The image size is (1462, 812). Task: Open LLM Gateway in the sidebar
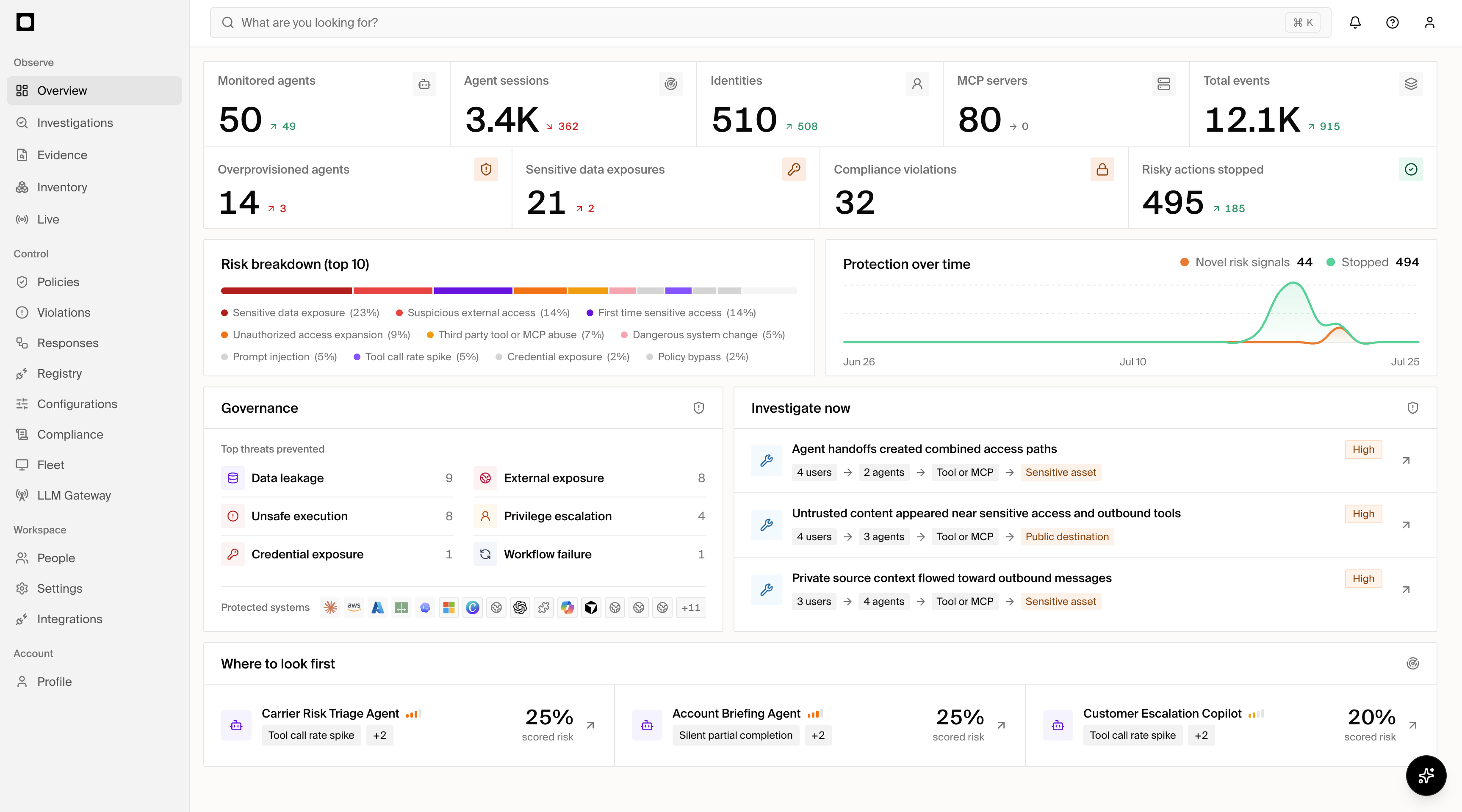pos(94,495)
